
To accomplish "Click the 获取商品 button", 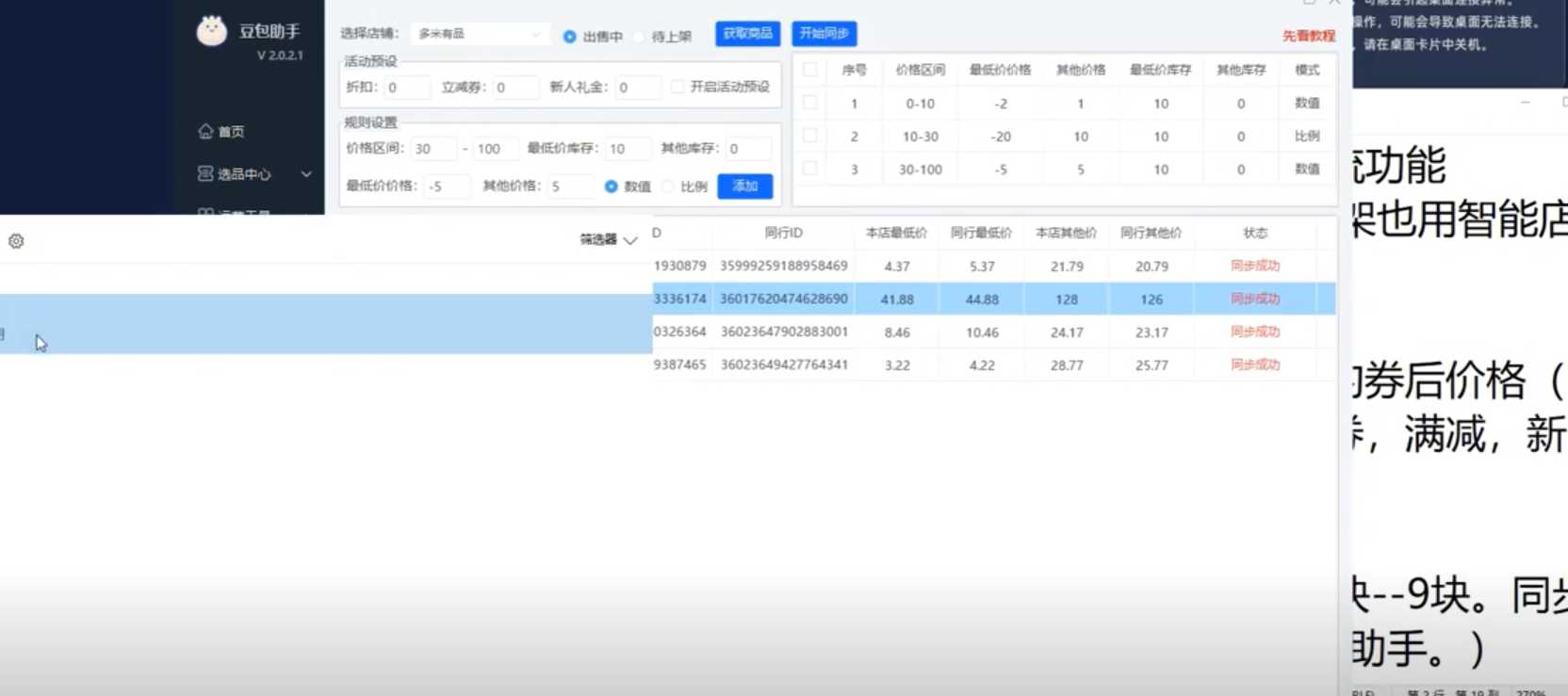I will click(747, 34).
